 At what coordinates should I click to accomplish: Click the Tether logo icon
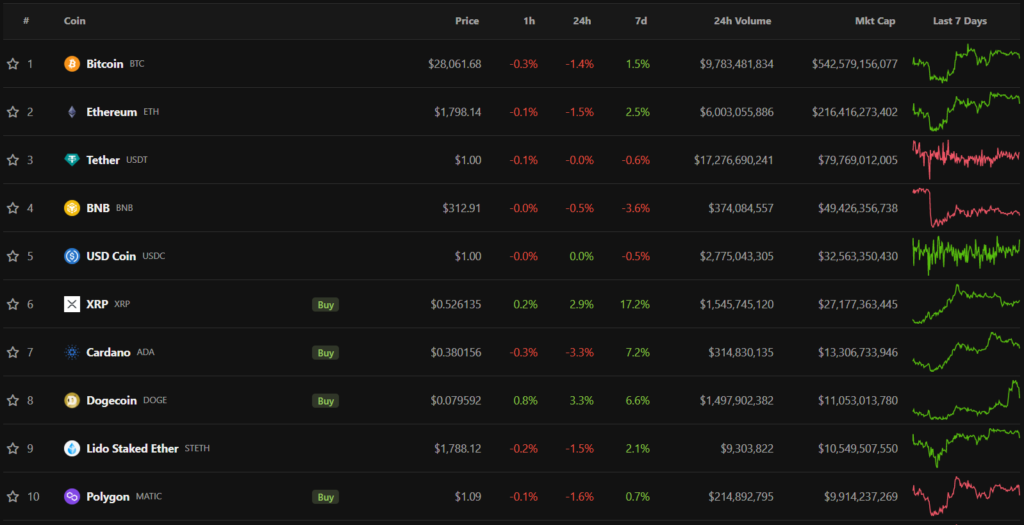72,160
